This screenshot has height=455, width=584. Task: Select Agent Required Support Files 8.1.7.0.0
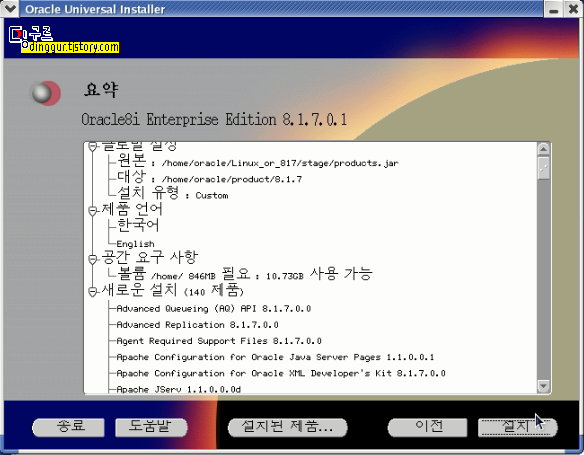pos(219,341)
